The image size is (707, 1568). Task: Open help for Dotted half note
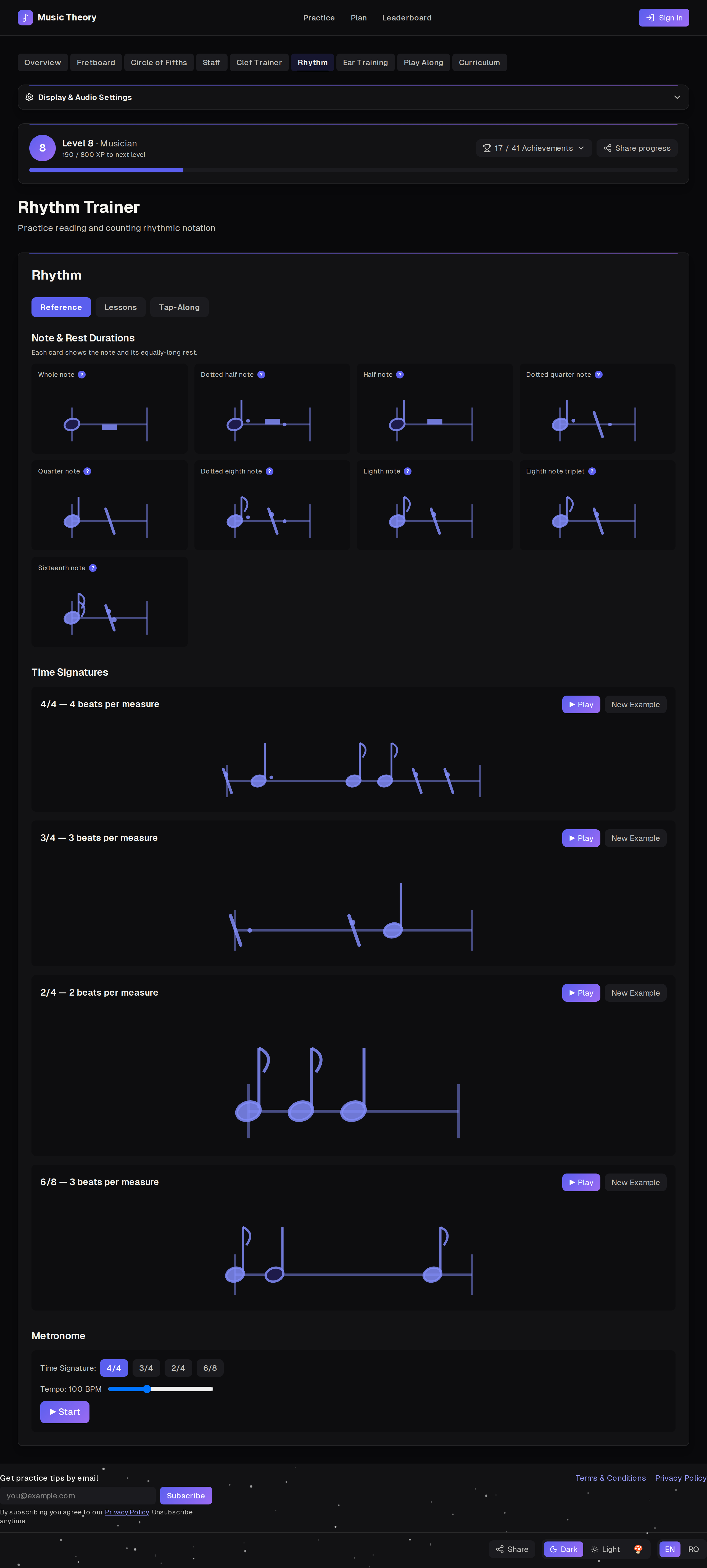[x=261, y=374]
